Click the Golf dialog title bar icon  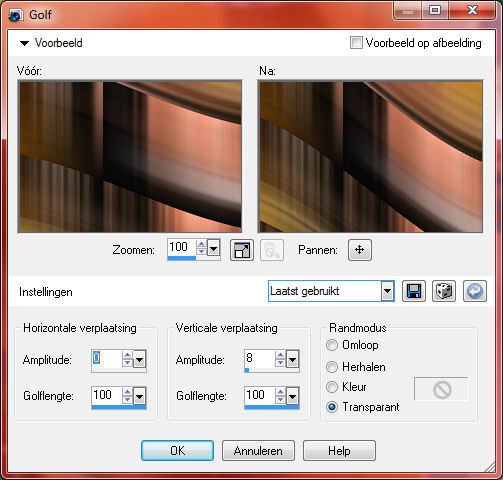[15, 15]
